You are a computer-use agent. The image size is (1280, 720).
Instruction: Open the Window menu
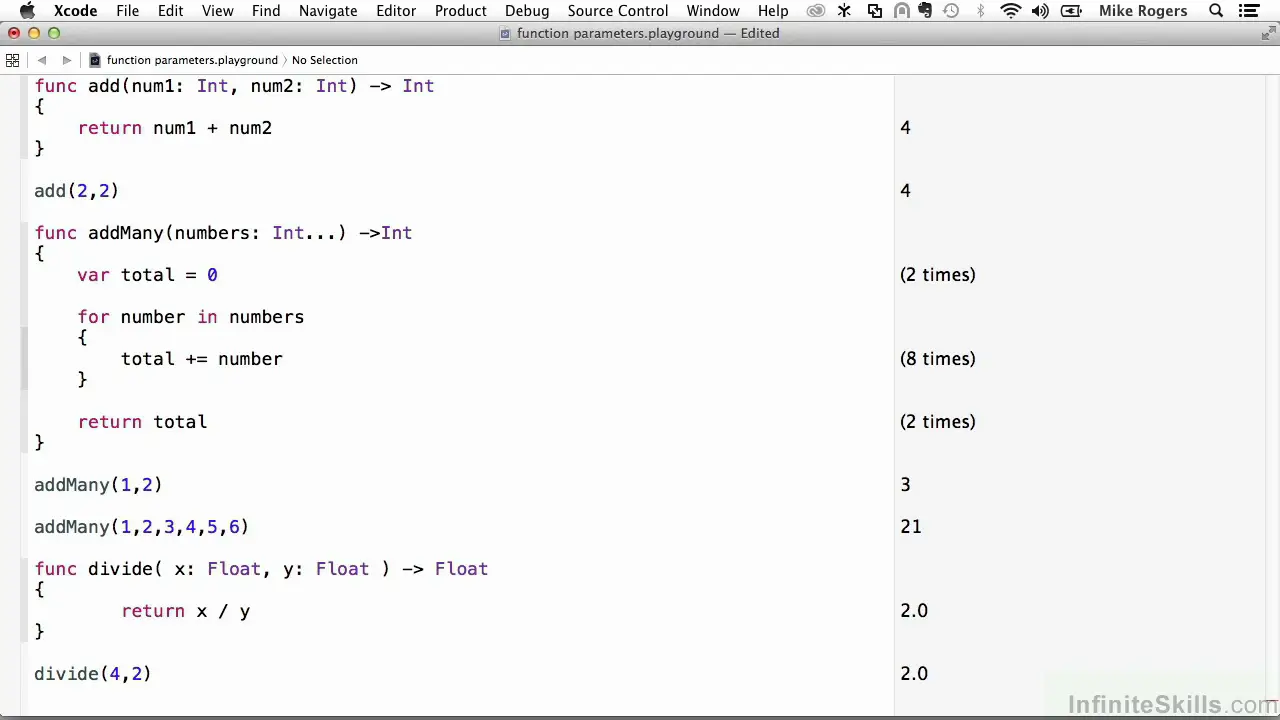[713, 11]
